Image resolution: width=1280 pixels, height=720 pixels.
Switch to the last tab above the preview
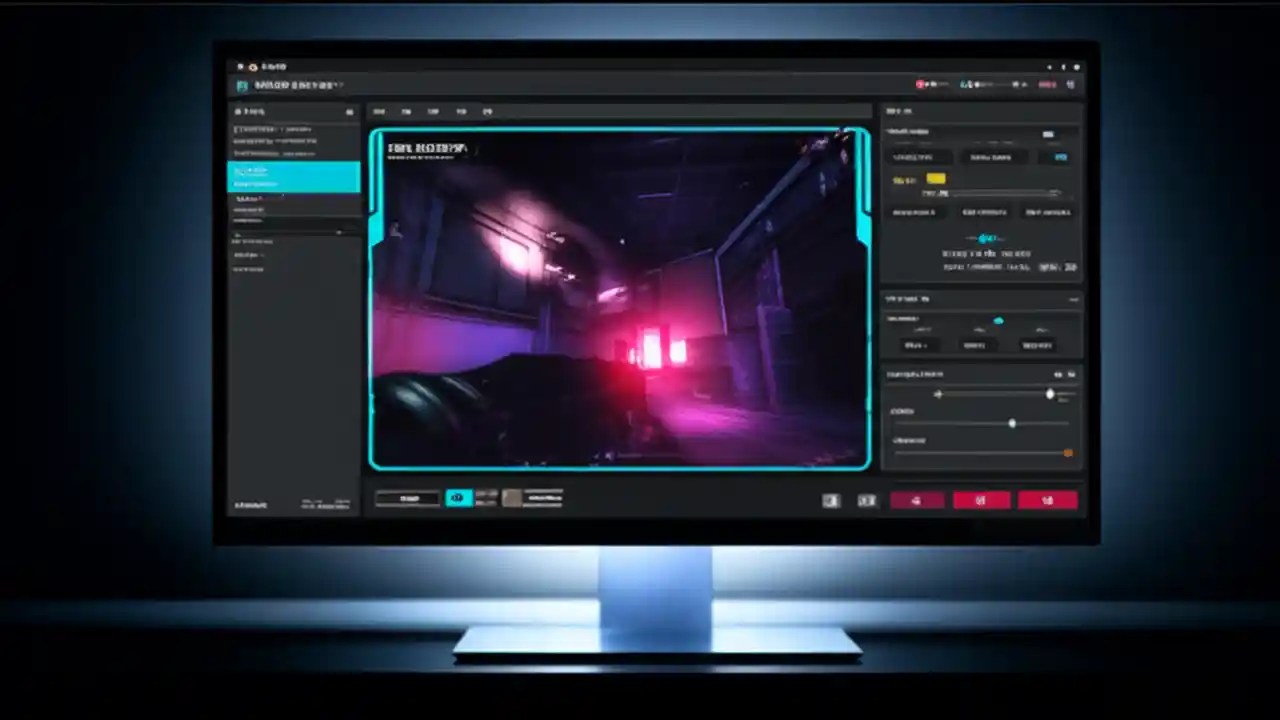pos(487,111)
